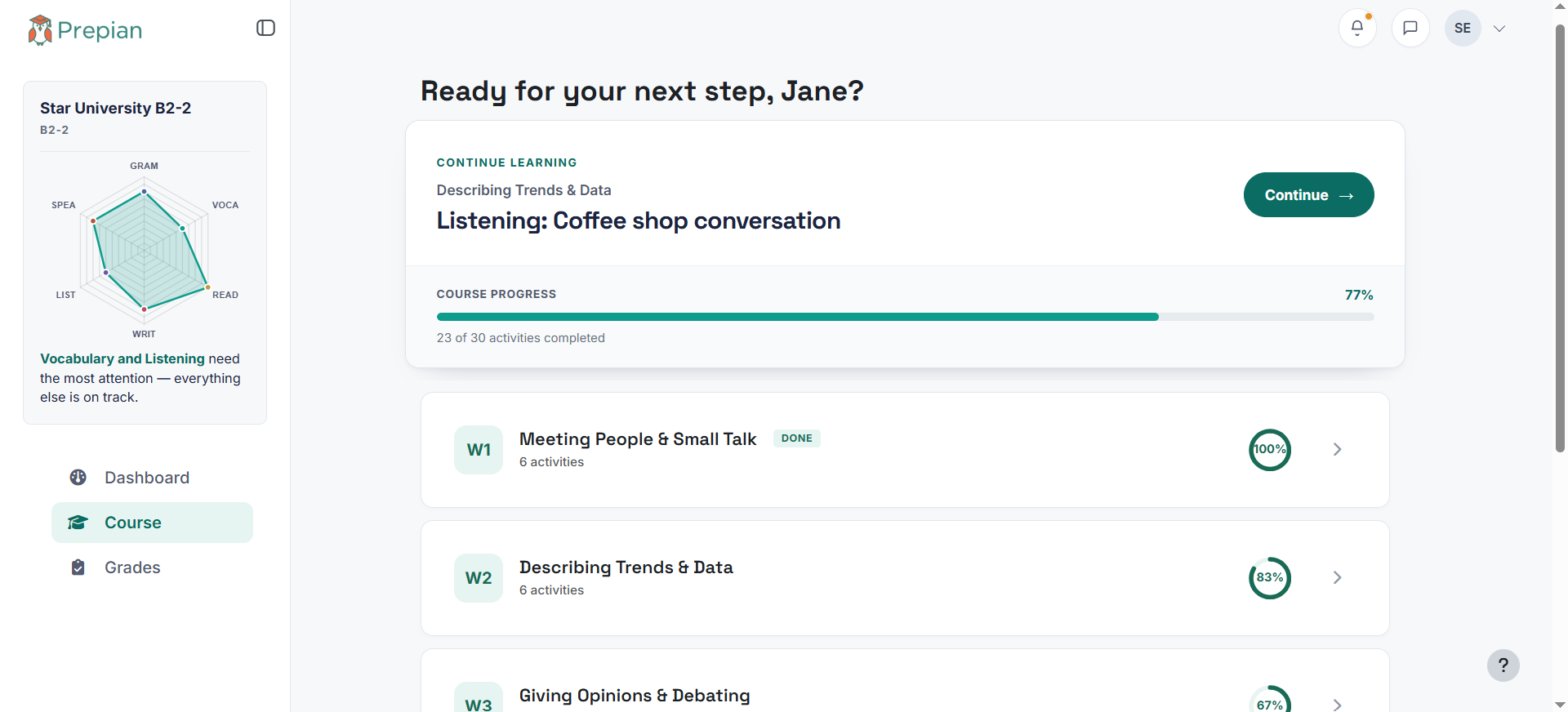The width and height of the screenshot is (1568, 712).
Task: Expand the user account dropdown arrow
Action: (x=1499, y=29)
